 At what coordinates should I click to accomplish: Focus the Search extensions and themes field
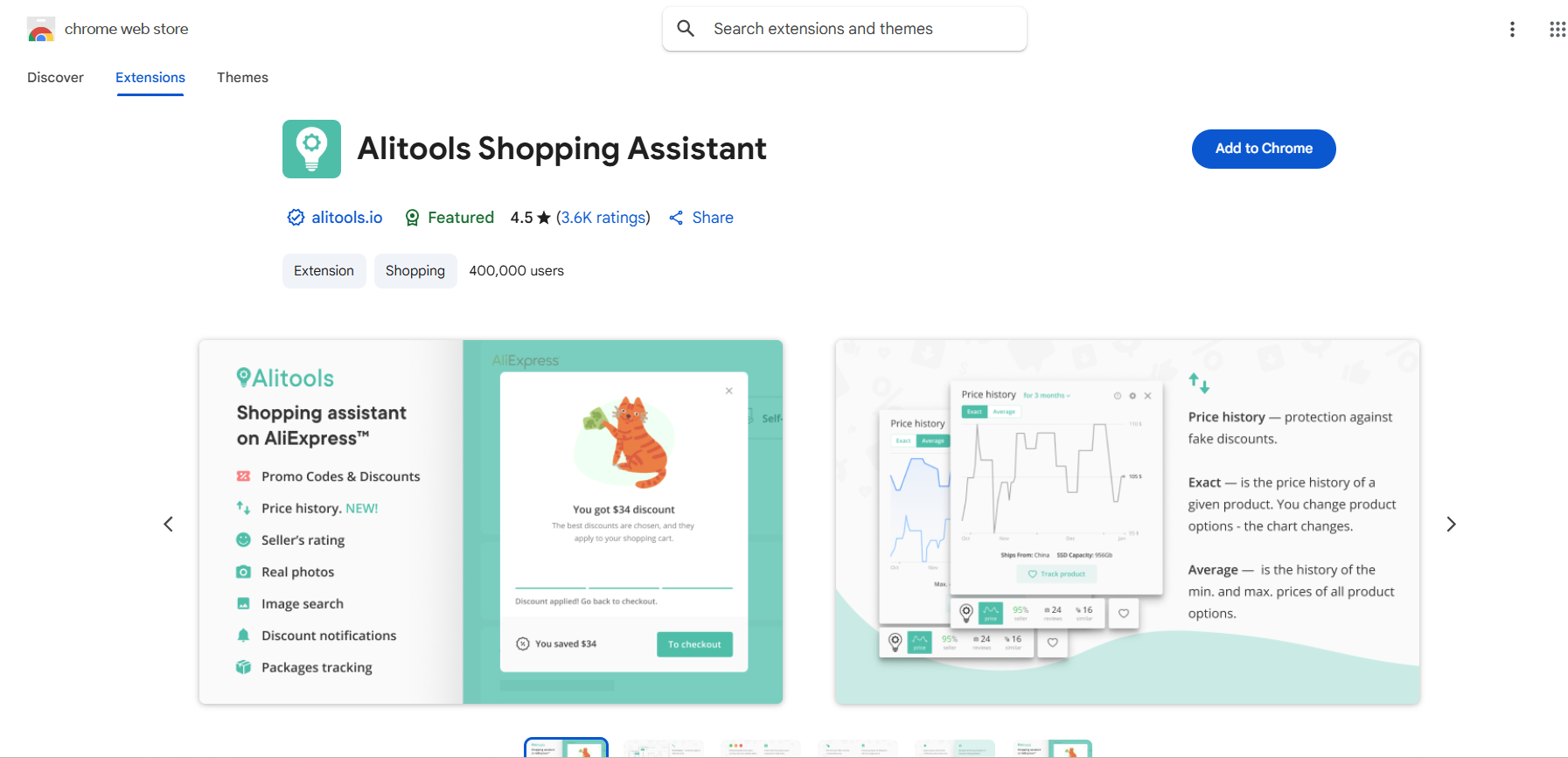tap(845, 29)
